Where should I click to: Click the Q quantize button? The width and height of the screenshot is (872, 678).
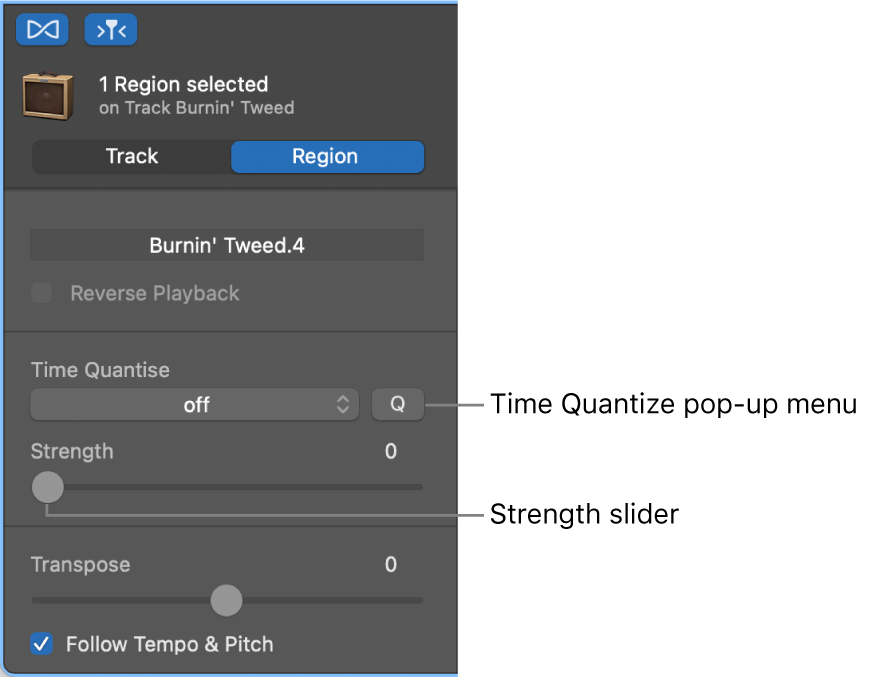point(397,404)
